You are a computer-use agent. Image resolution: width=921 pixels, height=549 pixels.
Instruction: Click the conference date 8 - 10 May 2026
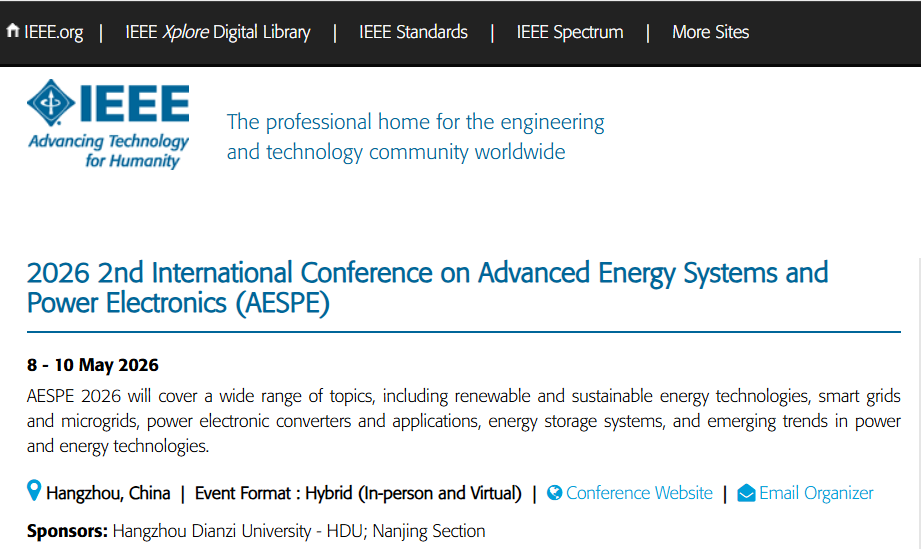(x=93, y=365)
